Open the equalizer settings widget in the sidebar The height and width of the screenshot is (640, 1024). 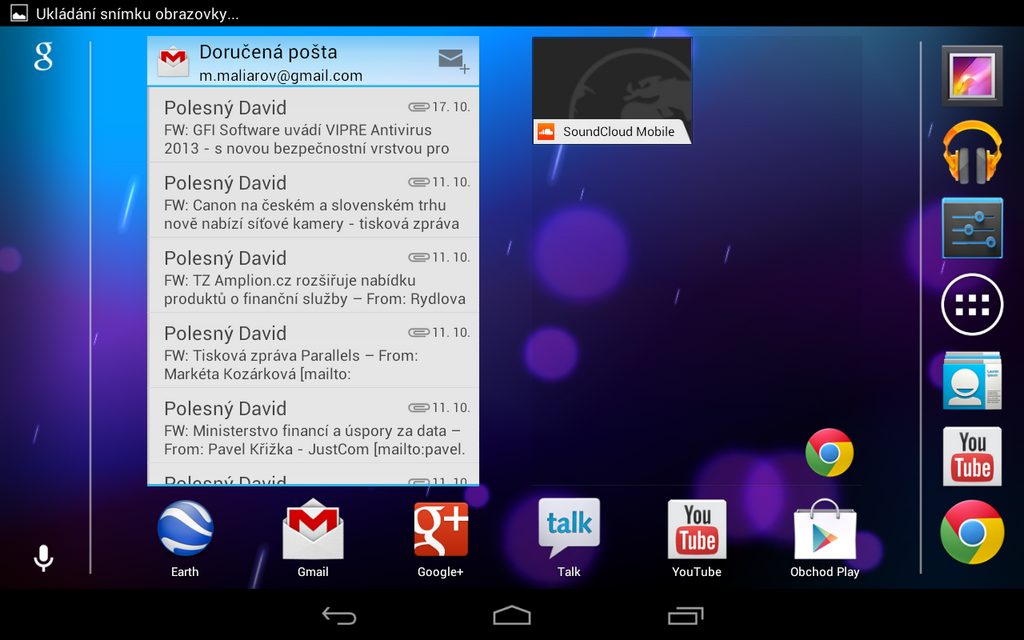click(971, 228)
